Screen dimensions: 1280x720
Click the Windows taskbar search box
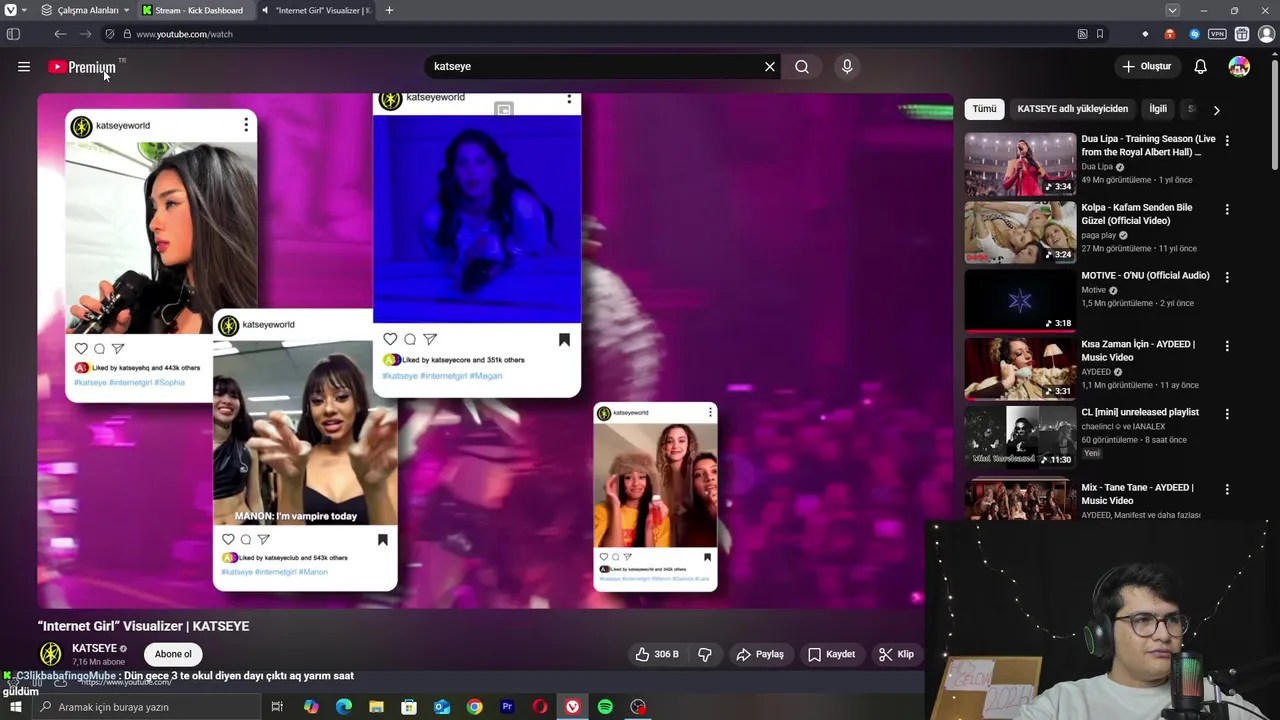pyautogui.click(x=146, y=707)
